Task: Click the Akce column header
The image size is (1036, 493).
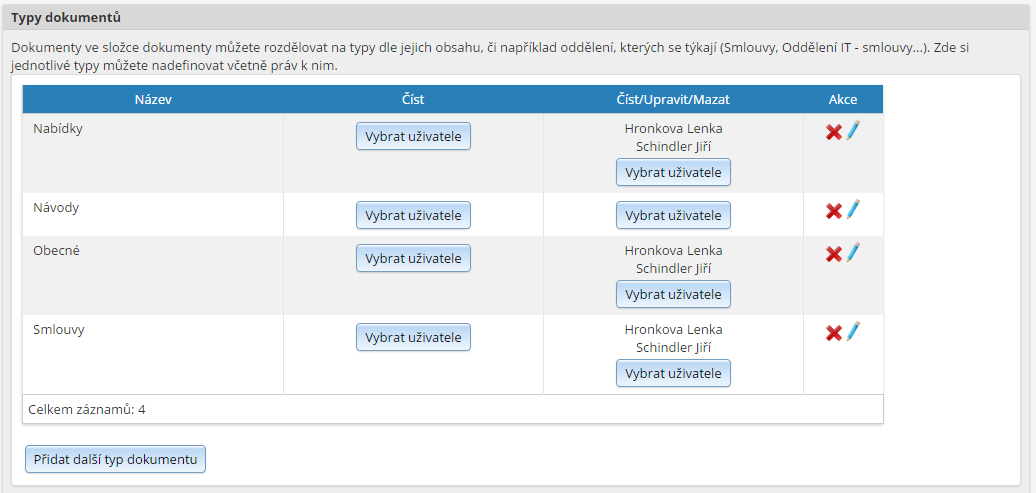Action: 843,99
